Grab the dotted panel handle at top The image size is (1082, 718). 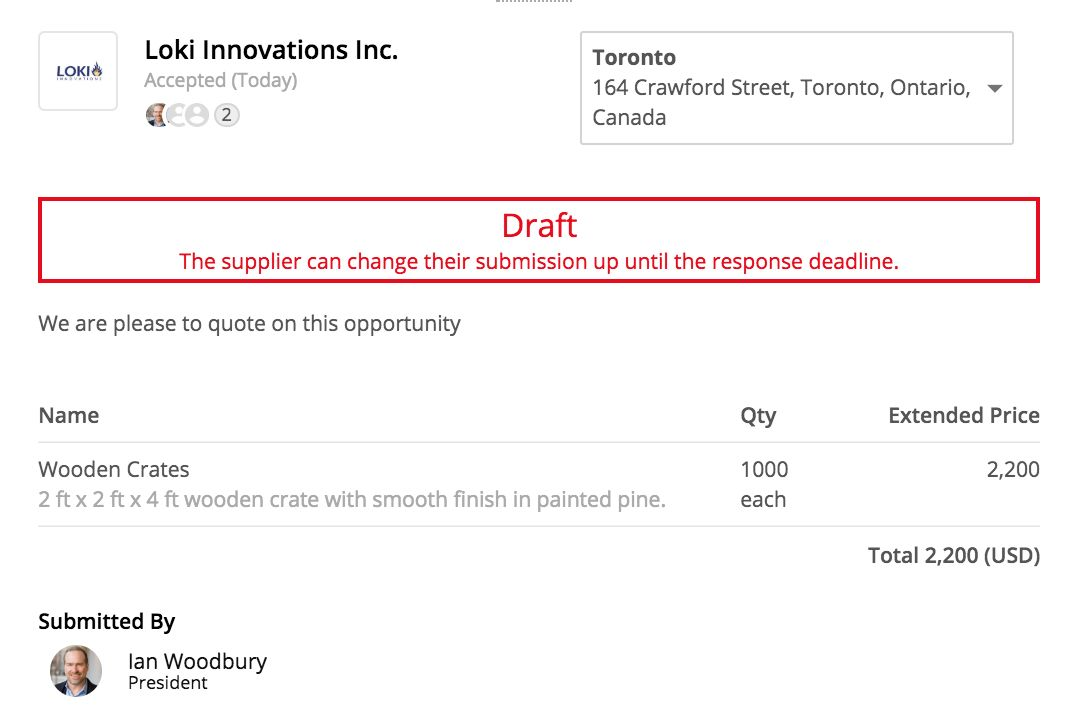click(x=533, y=1)
